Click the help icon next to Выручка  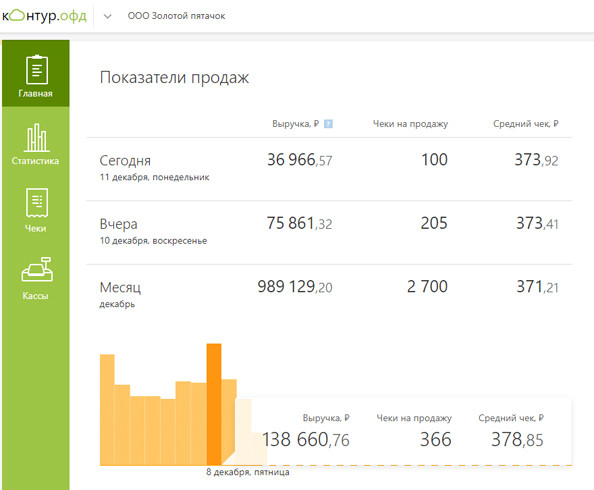pyautogui.click(x=328, y=124)
